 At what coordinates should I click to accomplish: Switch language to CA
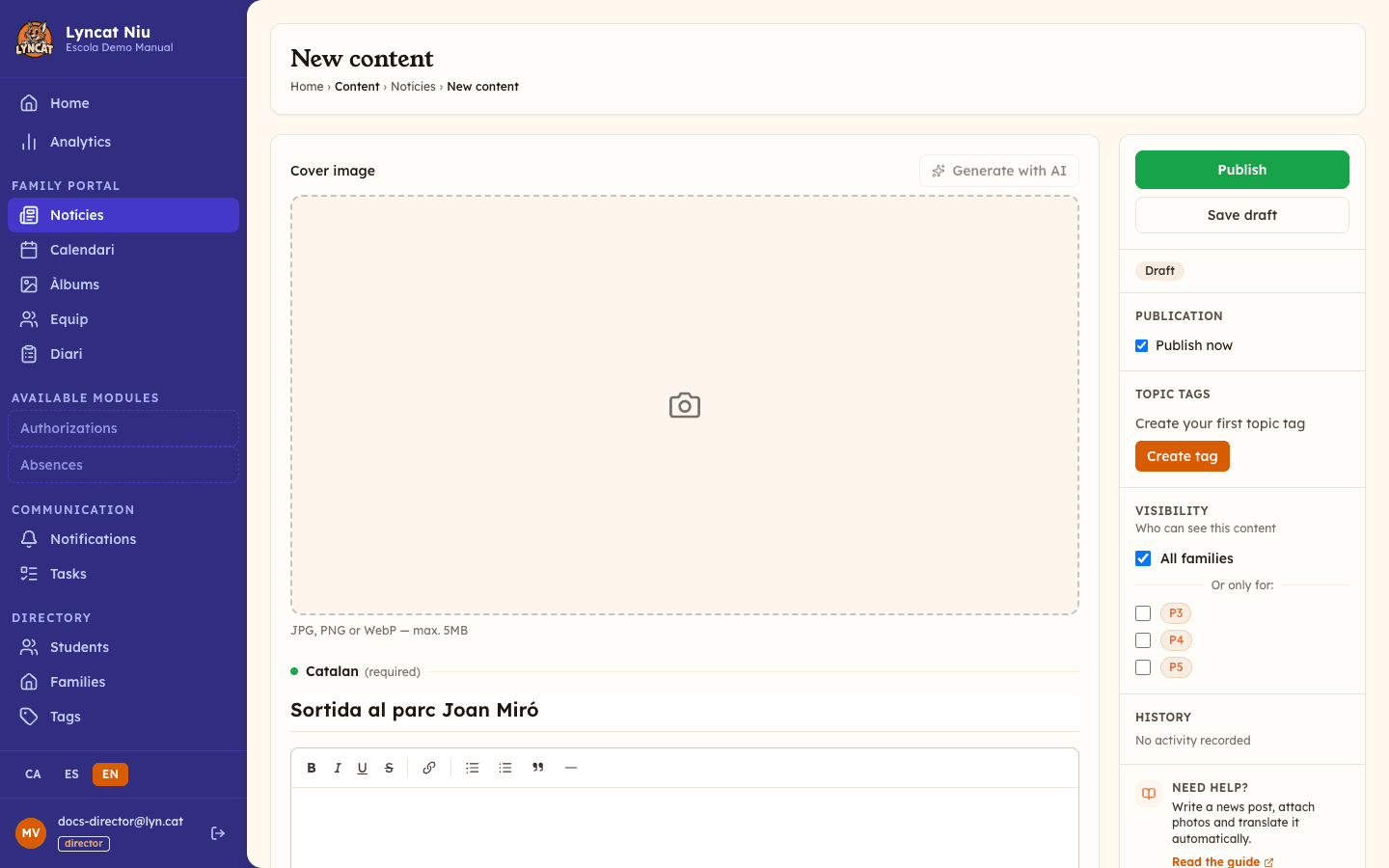tap(33, 774)
